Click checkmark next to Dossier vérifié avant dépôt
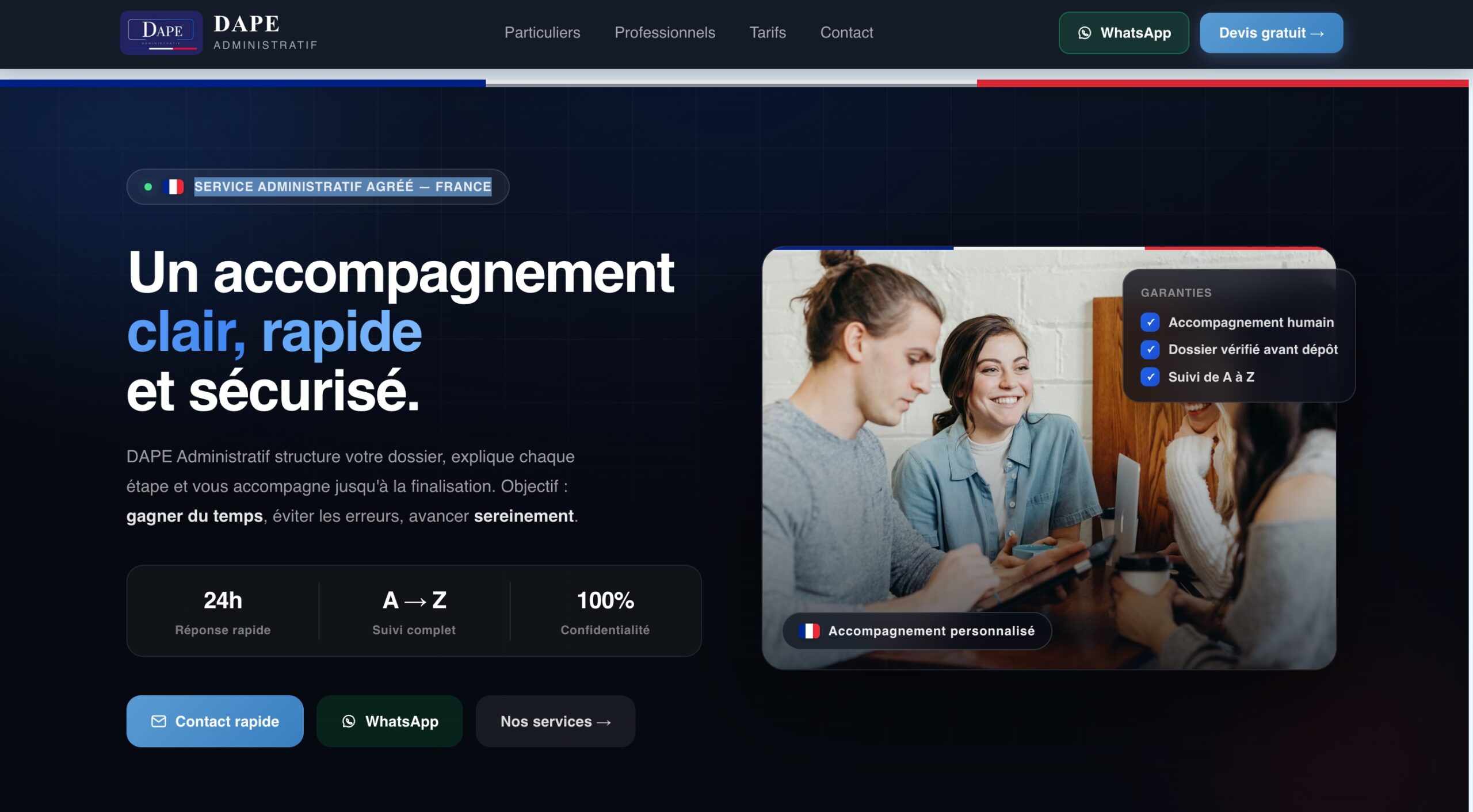This screenshot has height=812, width=1473. pyautogui.click(x=1150, y=349)
